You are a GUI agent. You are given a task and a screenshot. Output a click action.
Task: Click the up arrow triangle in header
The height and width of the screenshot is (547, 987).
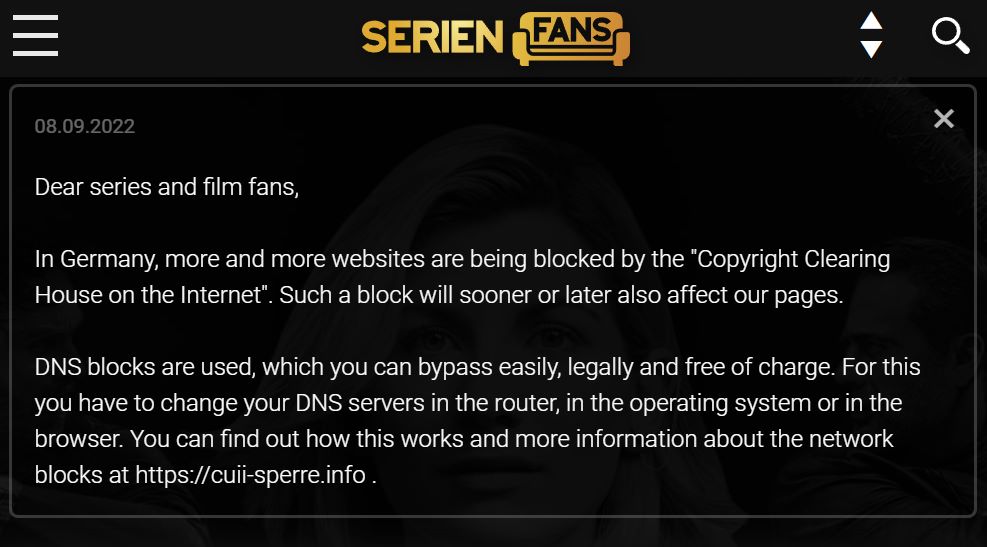[871, 21]
